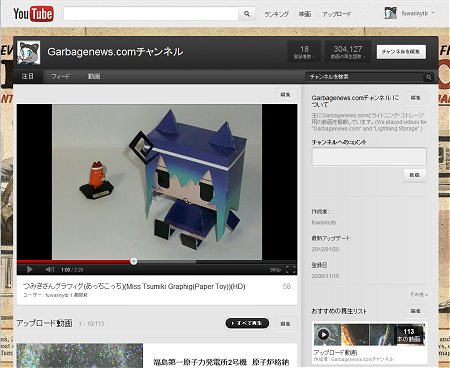
Task: Click the チャンネルを検索 search field
Action: (364, 77)
